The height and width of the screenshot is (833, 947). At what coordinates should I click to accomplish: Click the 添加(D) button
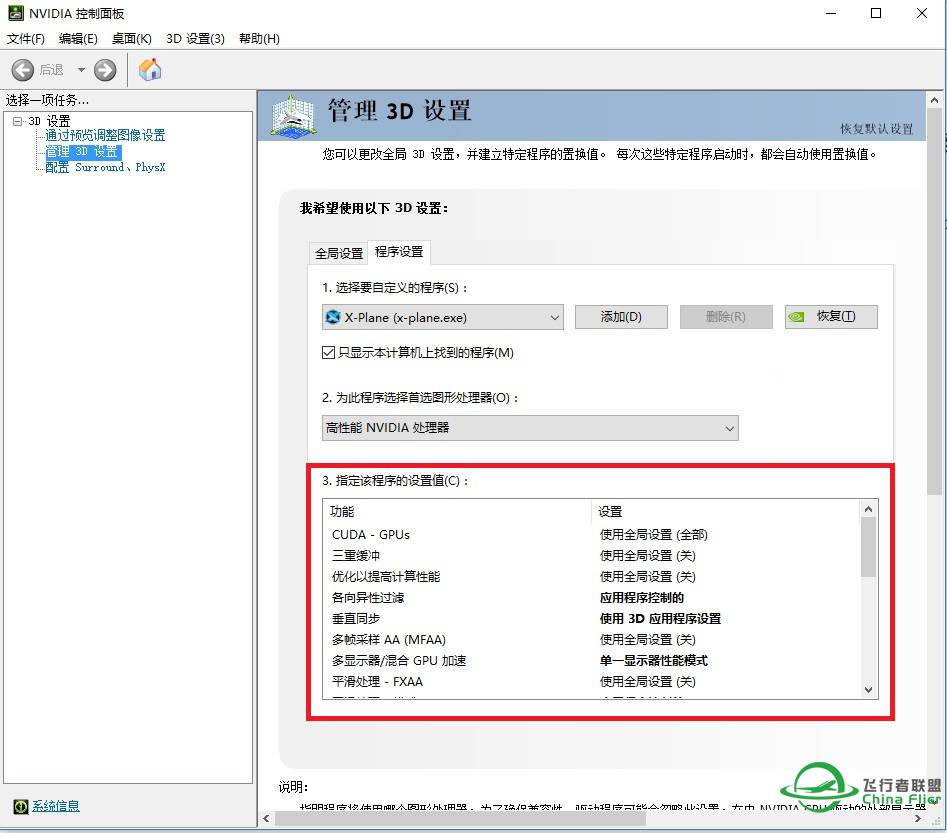point(621,316)
